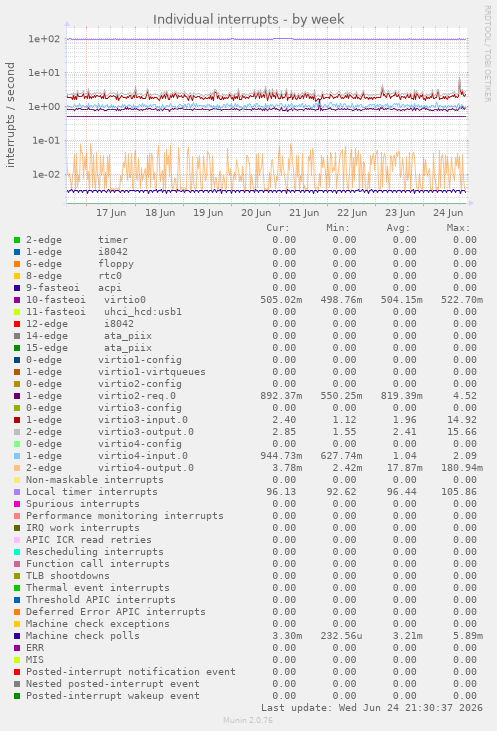
Task: Click the TLB shootdowns legend entry
Action: [68, 576]
